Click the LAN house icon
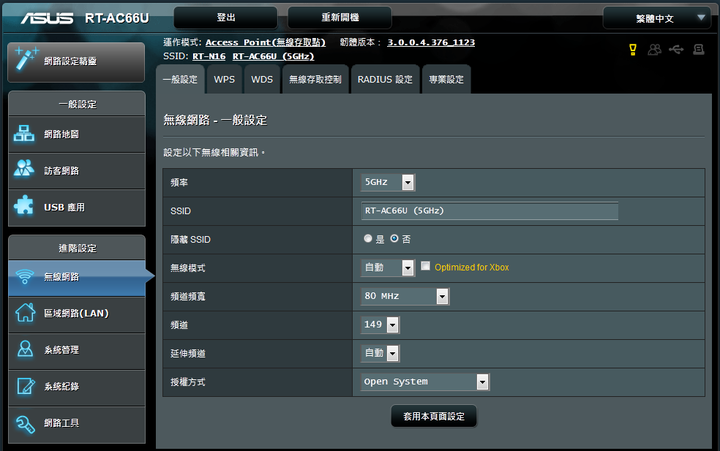This screenshot has height=451, width=720. pyautogui.click(x=25, y=313)
